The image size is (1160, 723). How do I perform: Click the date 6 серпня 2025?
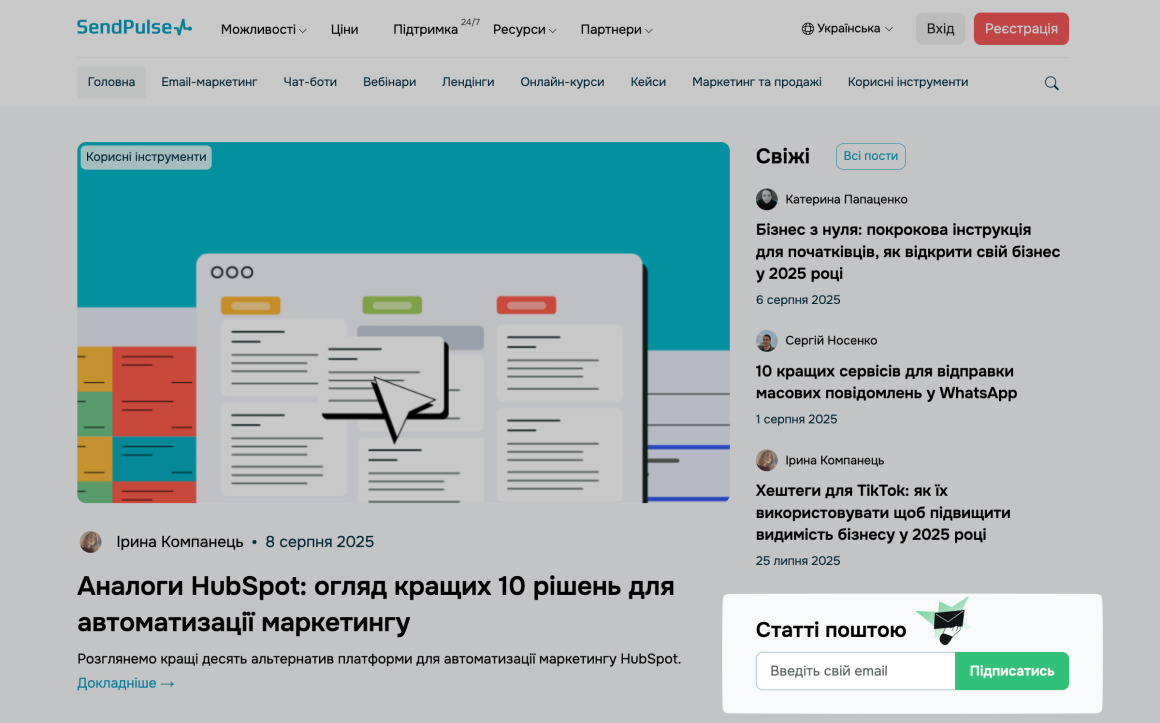798,300
